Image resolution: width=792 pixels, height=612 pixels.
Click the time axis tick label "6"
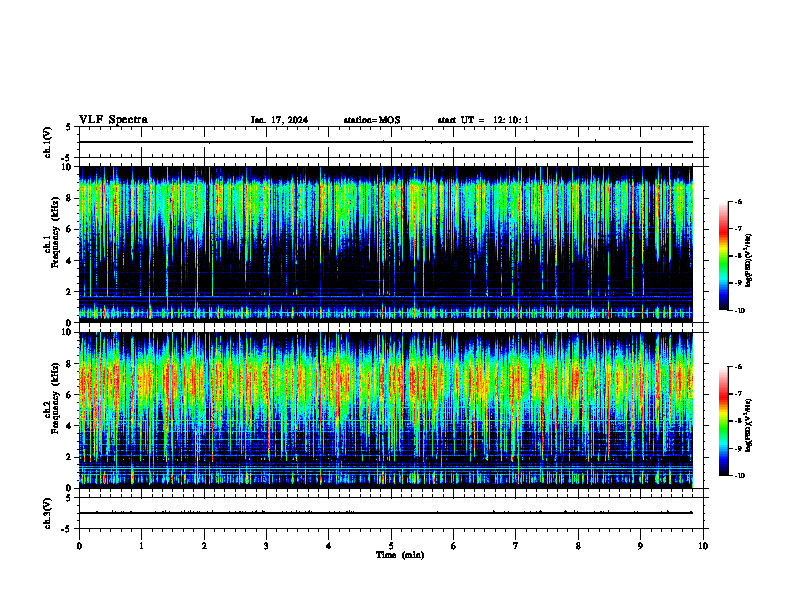(453, 546)
